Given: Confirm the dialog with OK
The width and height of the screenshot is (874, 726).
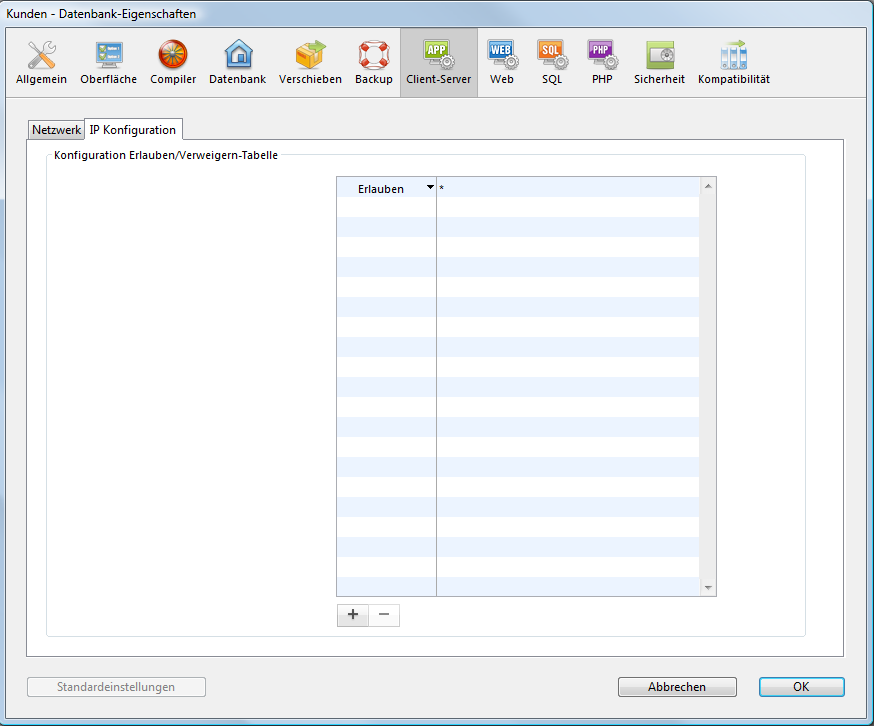Looking at the screenshot, I should click(x=801, y=687).
